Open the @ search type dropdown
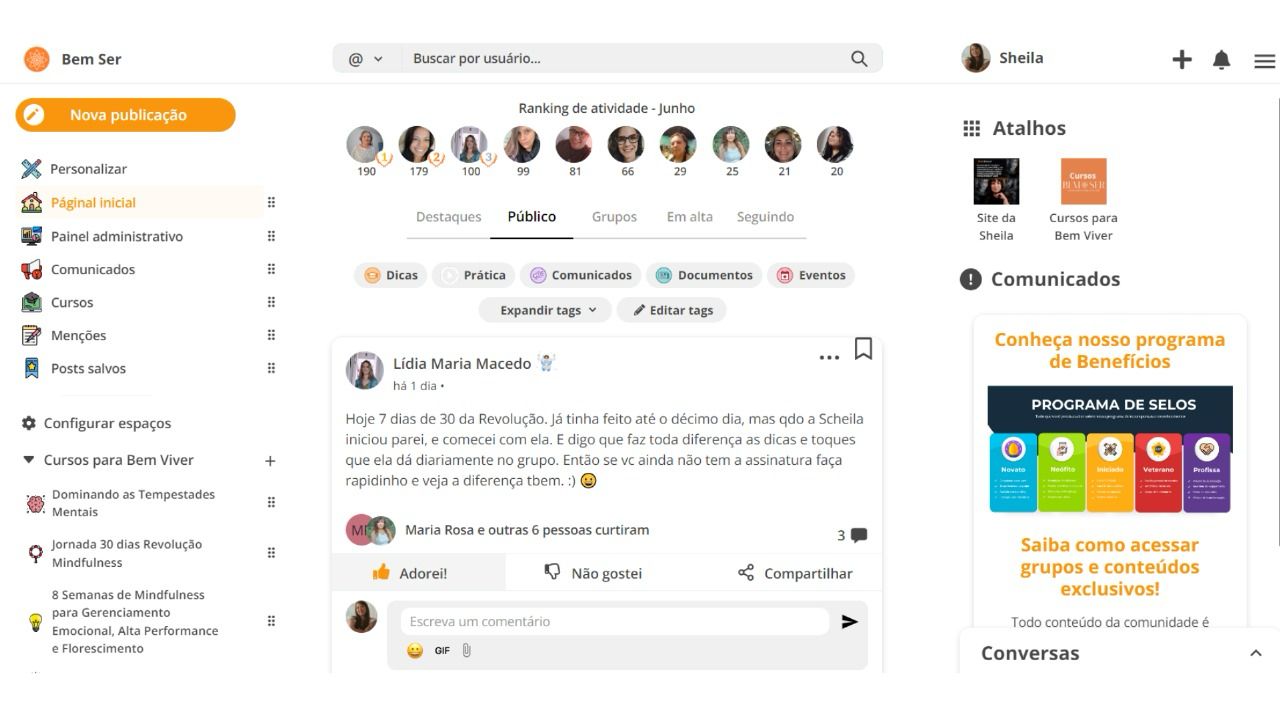 tap(366, 59)
